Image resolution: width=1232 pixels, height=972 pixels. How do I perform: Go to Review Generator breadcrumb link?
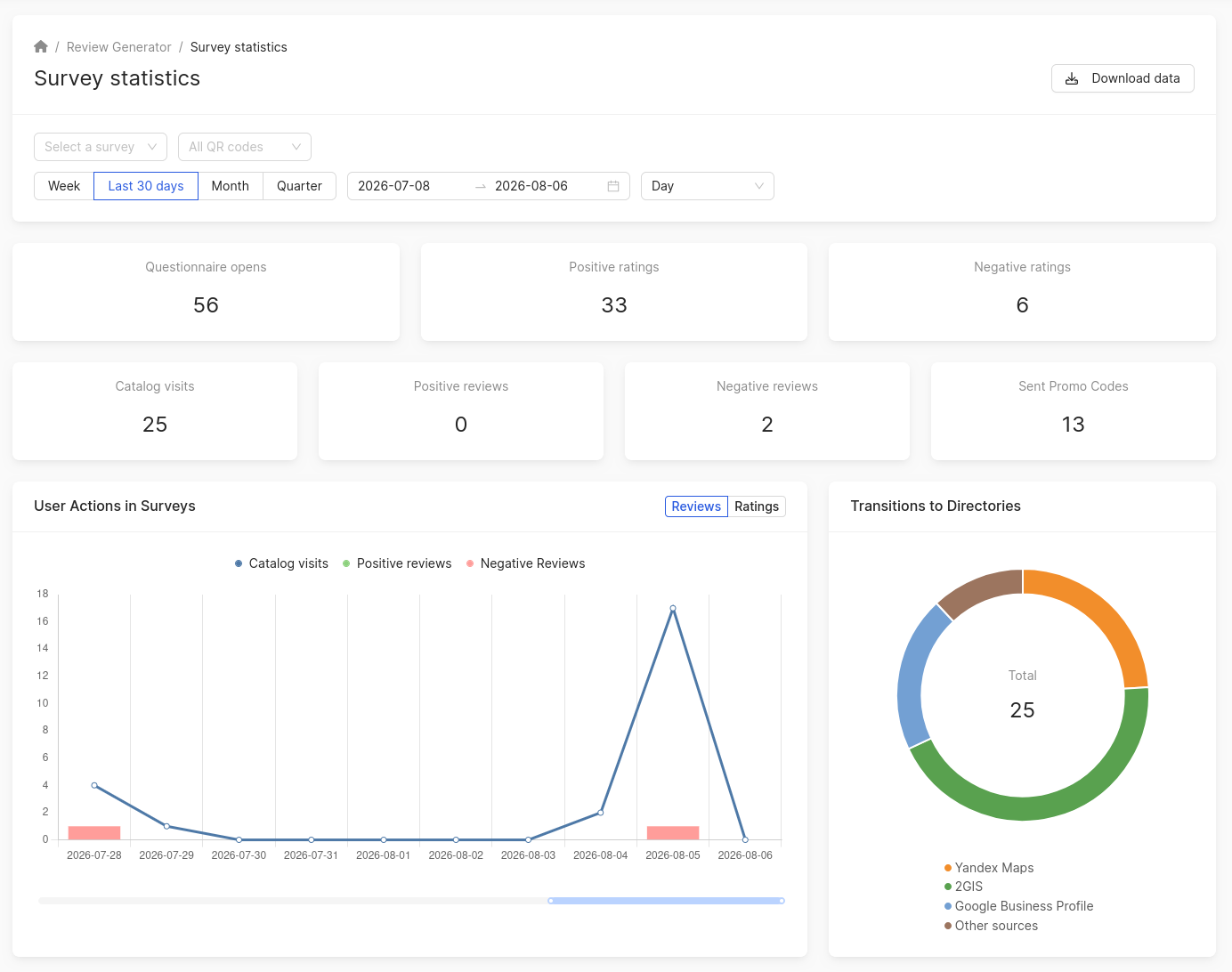[119, 47]
